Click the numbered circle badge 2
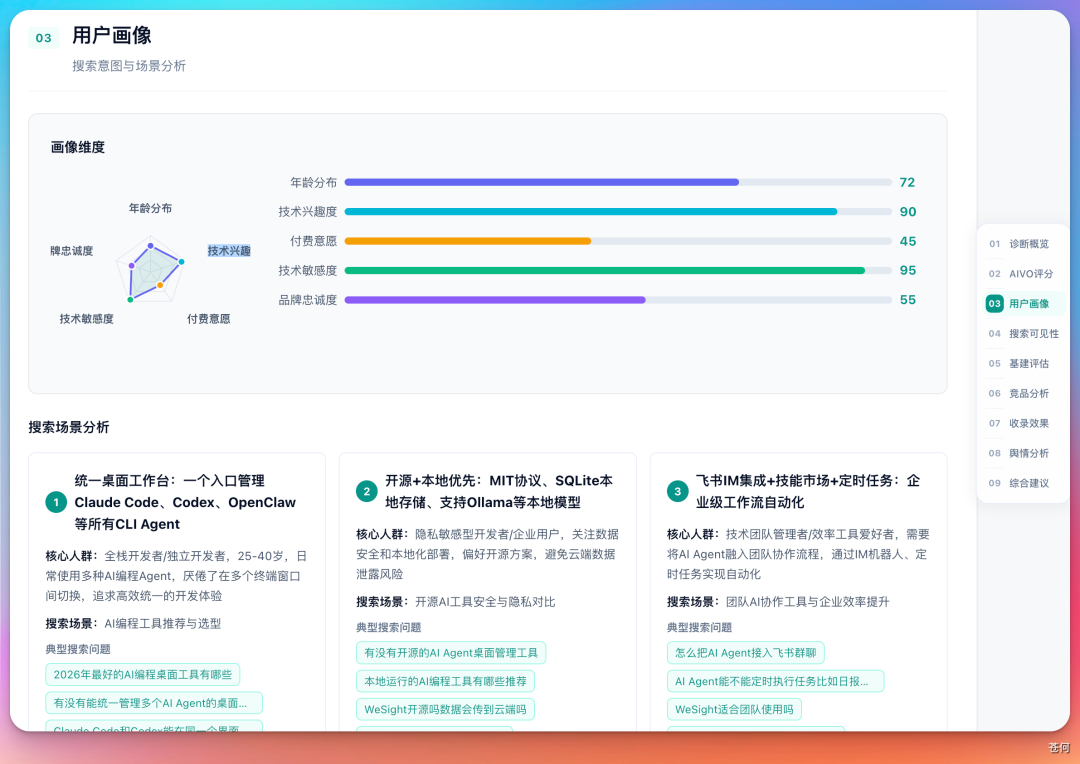This screenshot has height=764, width=1080. [366, 491]
